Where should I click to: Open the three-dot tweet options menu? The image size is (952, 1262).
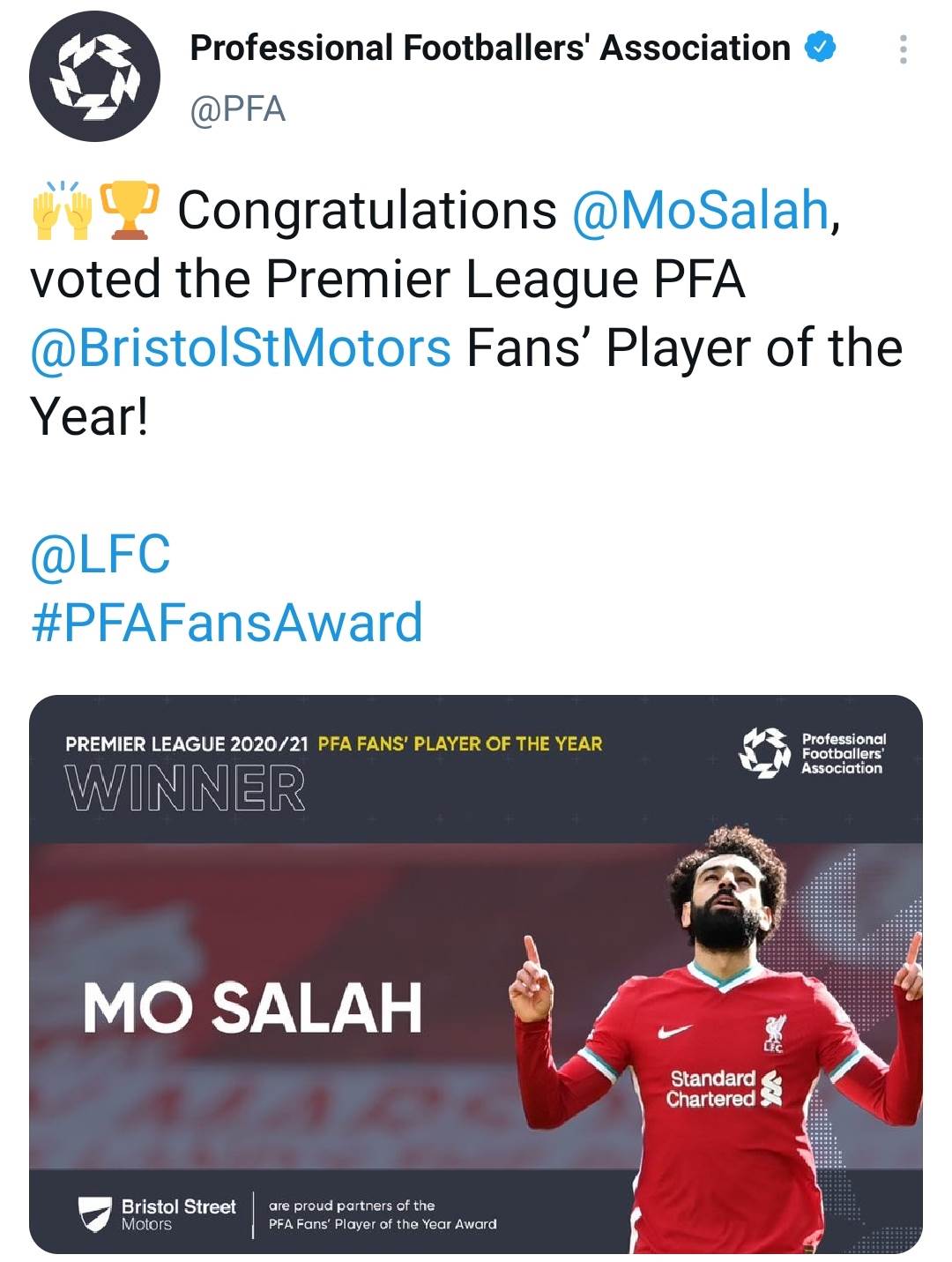(x=903, y=49)
